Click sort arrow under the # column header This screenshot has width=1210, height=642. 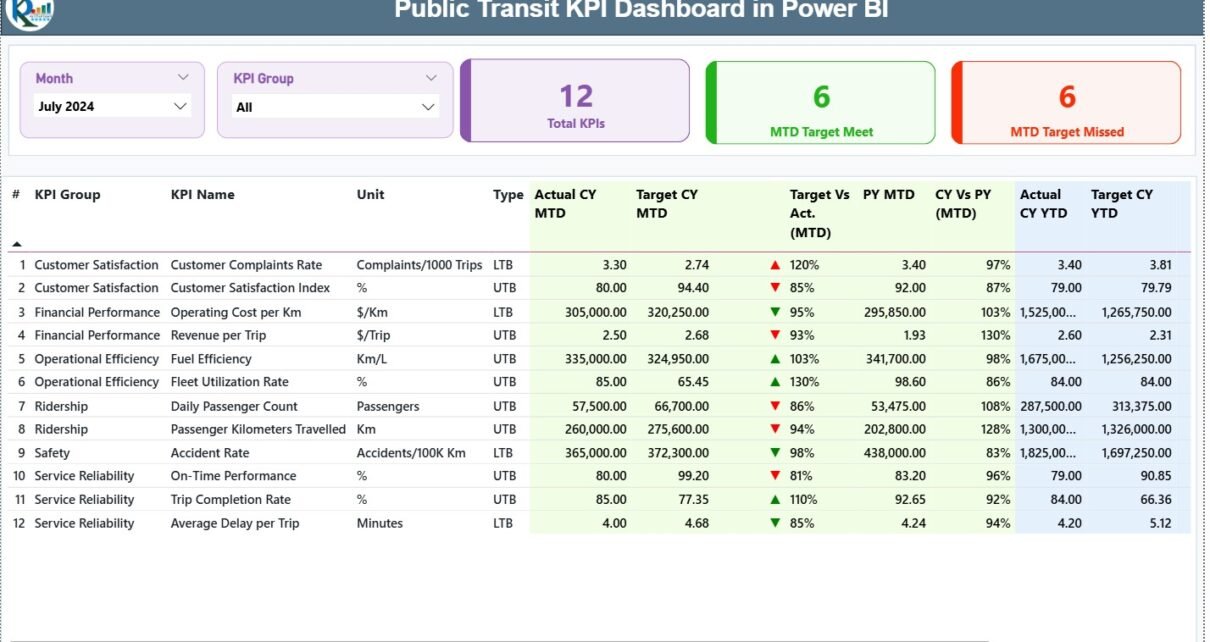coord(16,244)
